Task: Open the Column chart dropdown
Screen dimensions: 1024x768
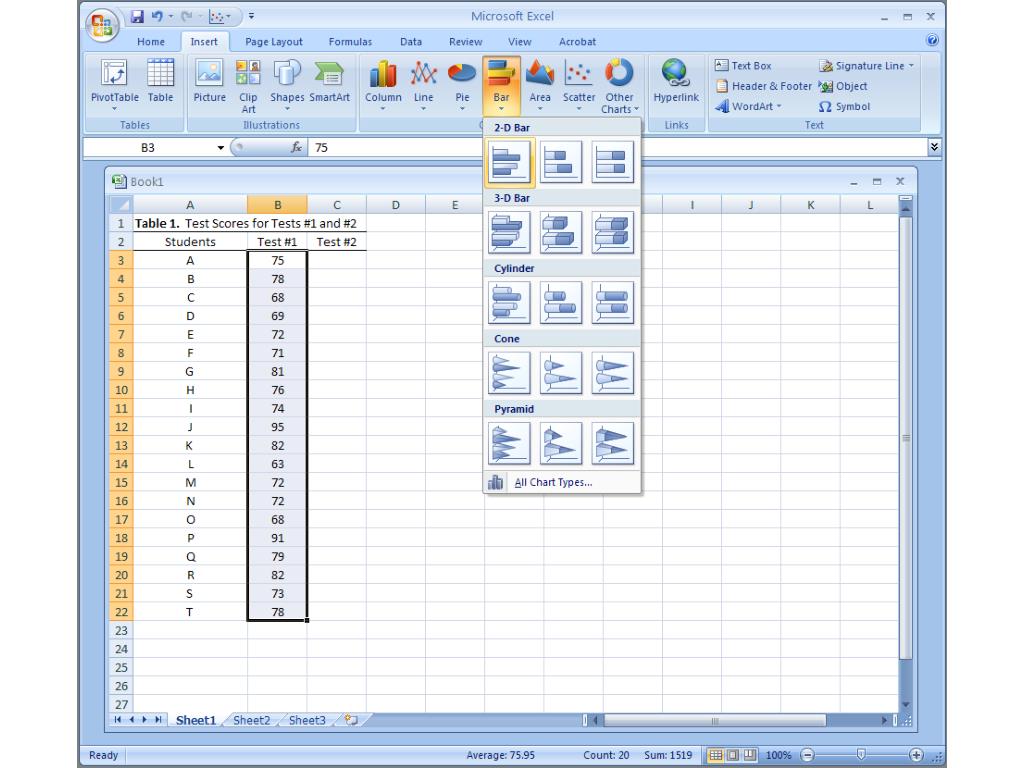Action: [383, 85]
